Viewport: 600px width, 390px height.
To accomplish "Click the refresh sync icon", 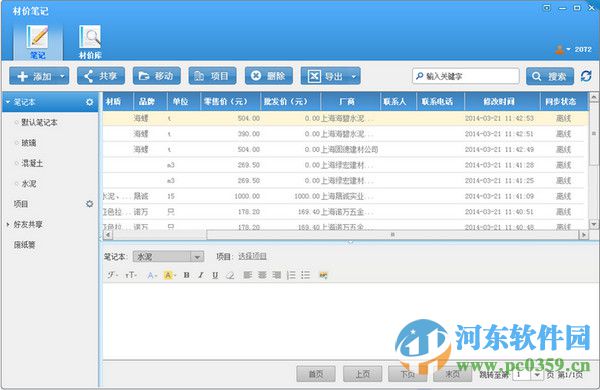I will click(586, 76).
